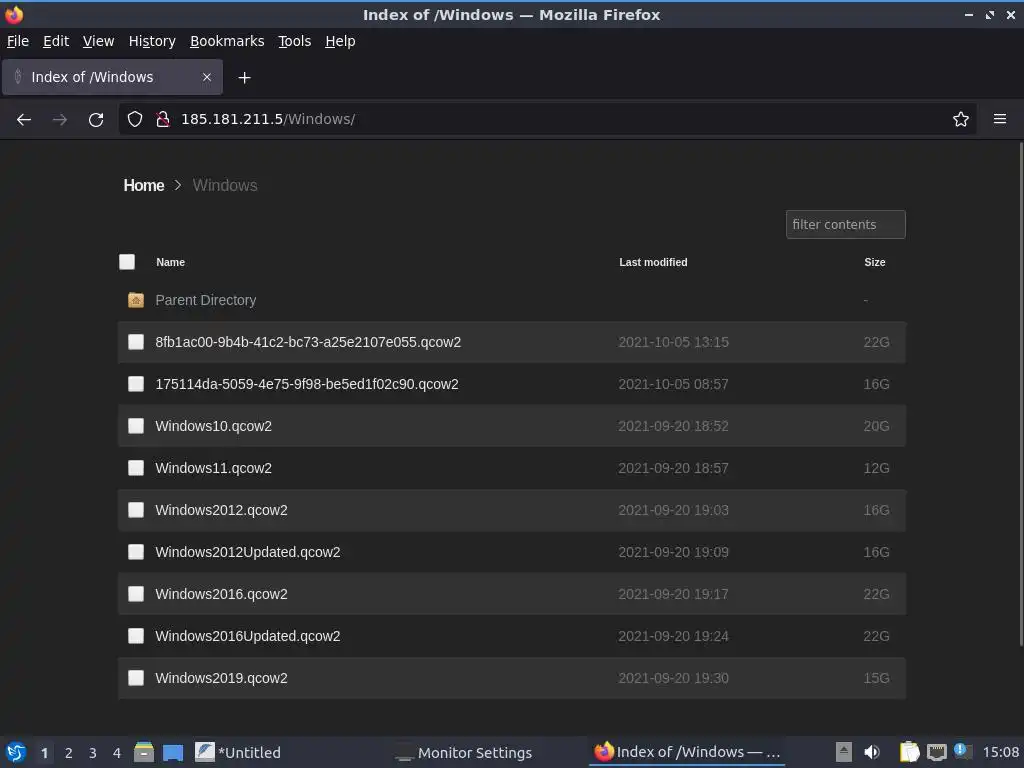
Task: Open the History menu
Action: click(152, 41)
